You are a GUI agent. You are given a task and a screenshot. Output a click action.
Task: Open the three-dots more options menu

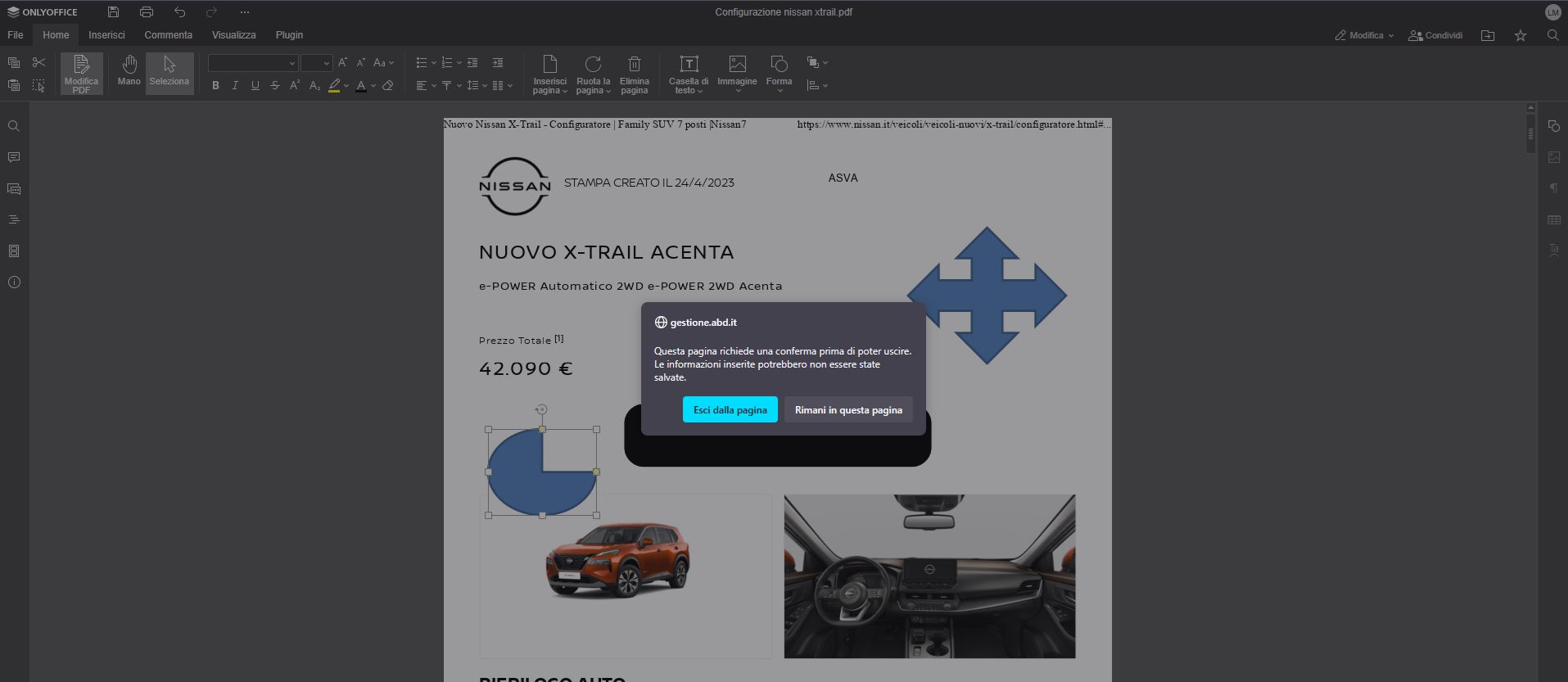pos(245,12)
